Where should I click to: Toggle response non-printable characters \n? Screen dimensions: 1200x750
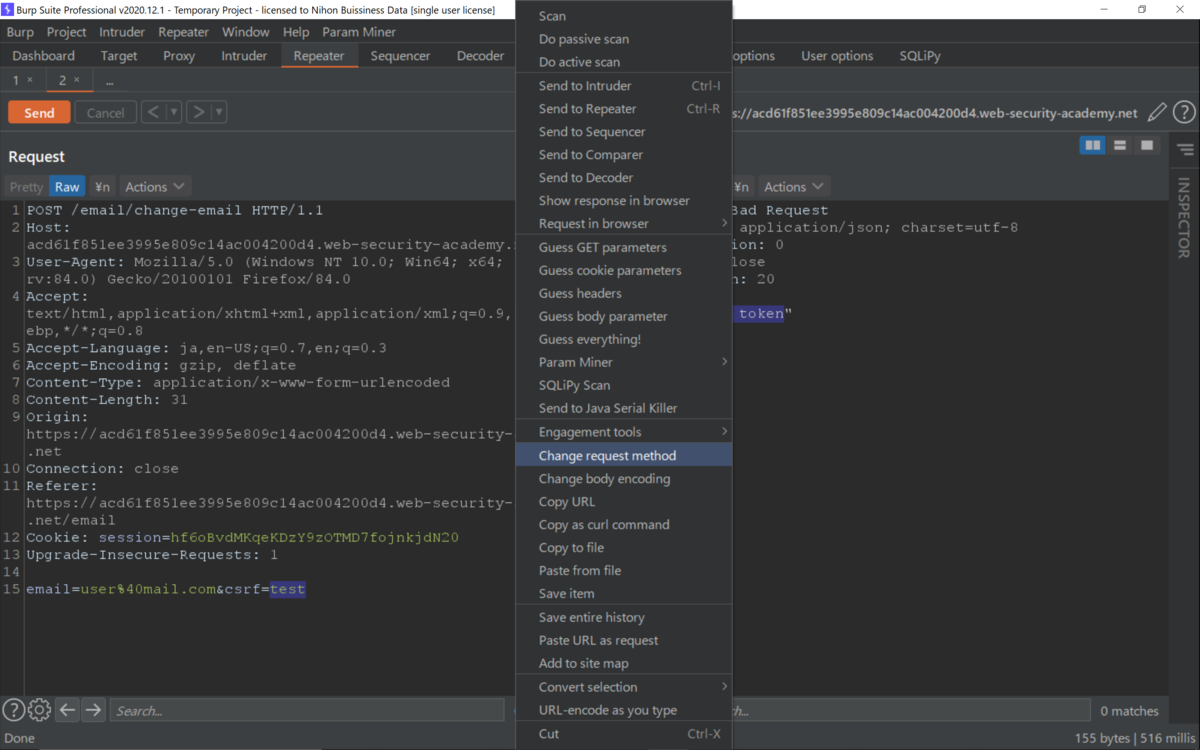(x=741, y=187)
